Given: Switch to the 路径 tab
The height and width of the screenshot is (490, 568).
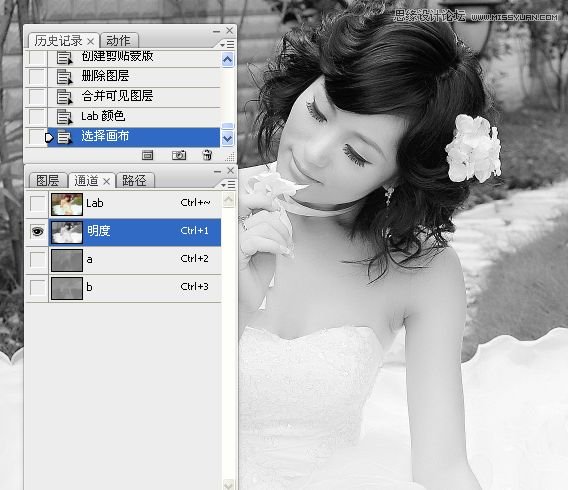Looking at the screenshot, I should (135, 180).
